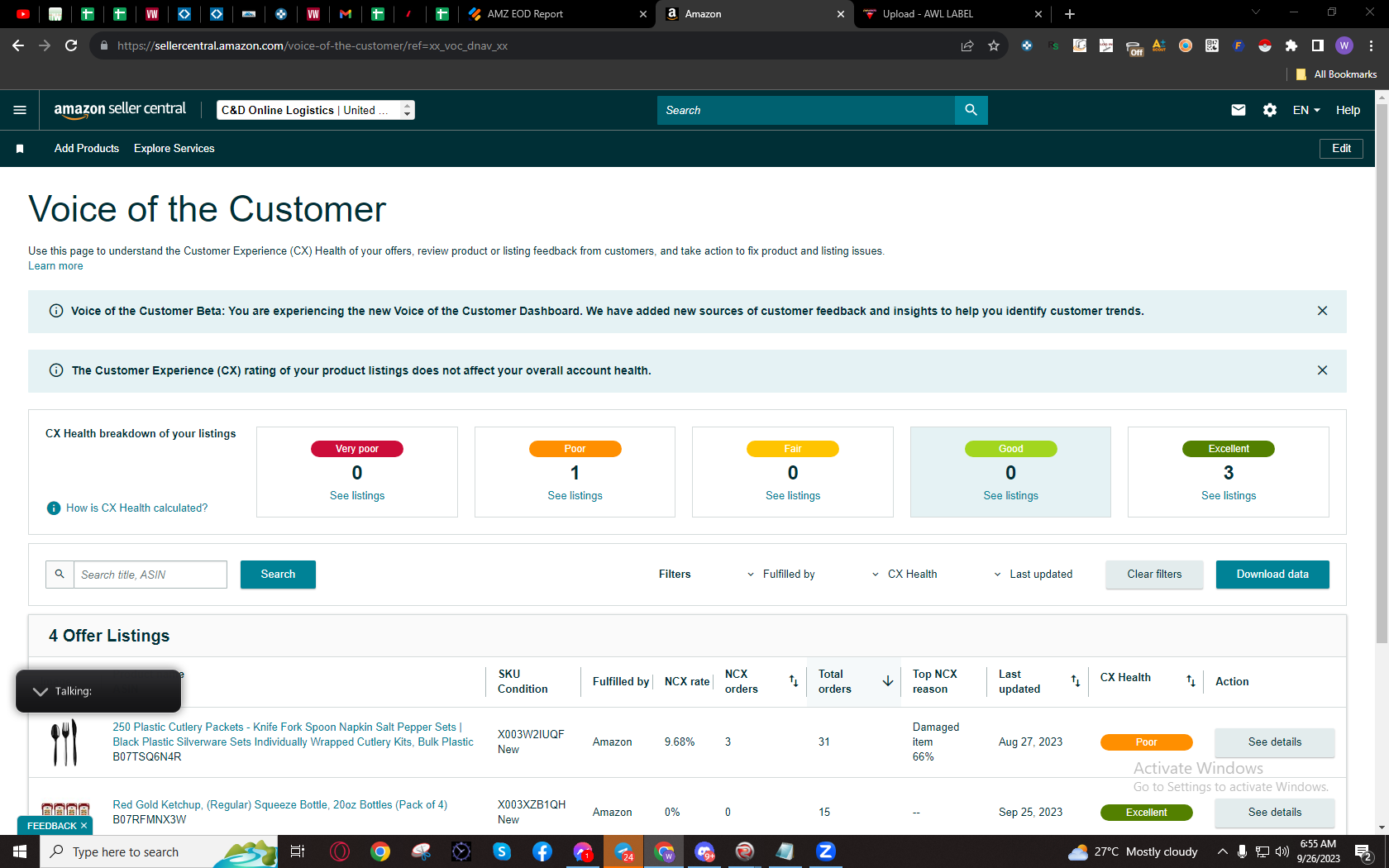Dismiss the CX rating account health banner
Screen dimensions: 1389x868
pyautogui.click(x=1322, y=370)
